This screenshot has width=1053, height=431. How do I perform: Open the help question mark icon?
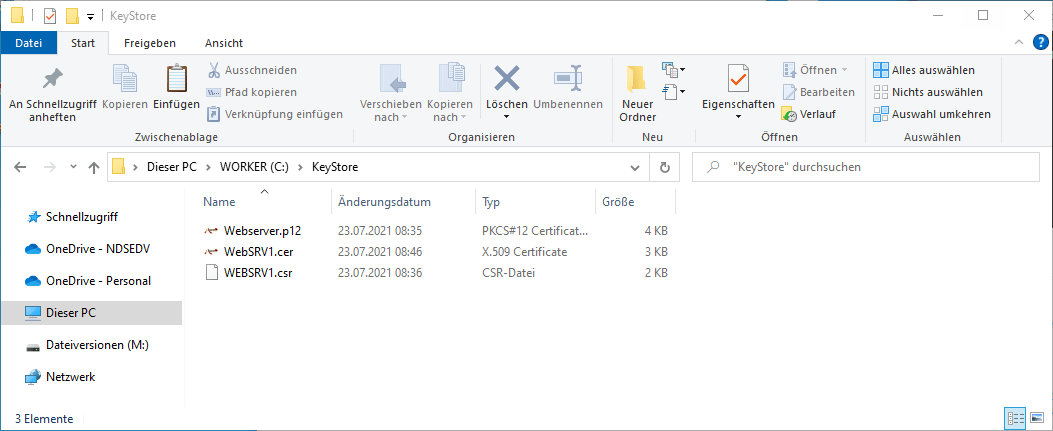point(1040,42)
